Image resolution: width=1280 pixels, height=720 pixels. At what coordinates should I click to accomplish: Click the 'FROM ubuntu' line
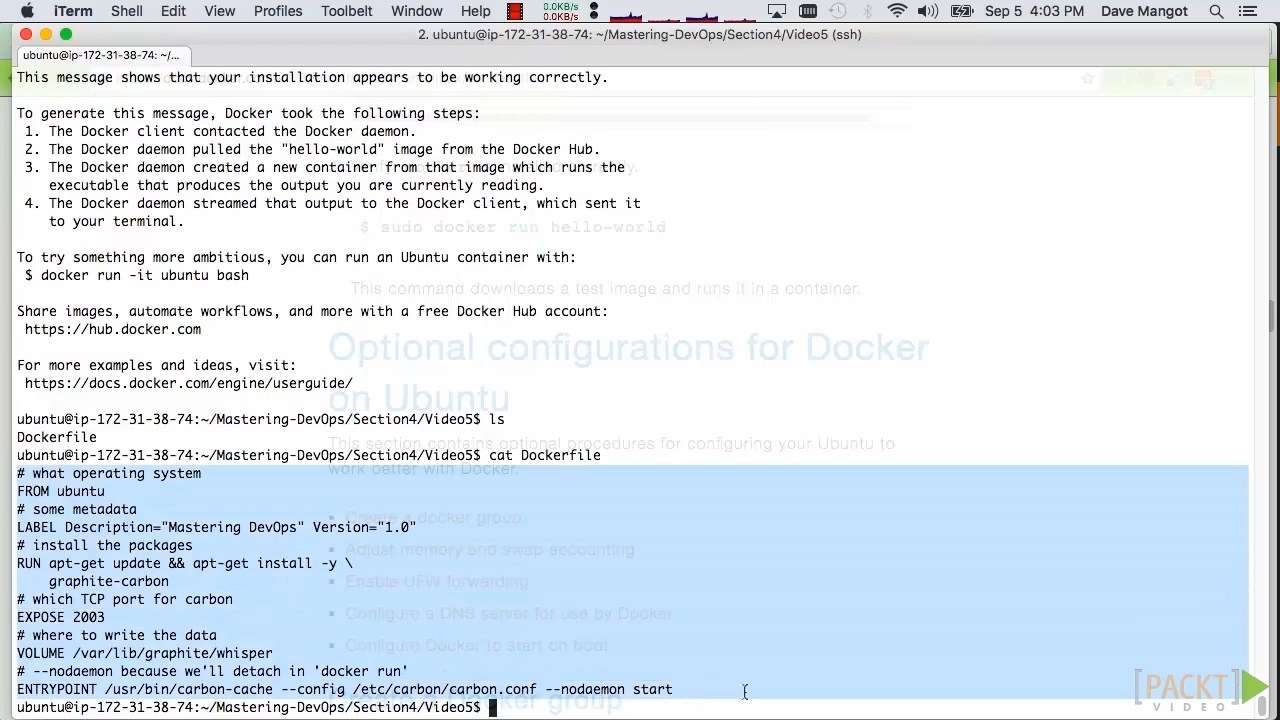pyautogui.click(x=61, y=491)
